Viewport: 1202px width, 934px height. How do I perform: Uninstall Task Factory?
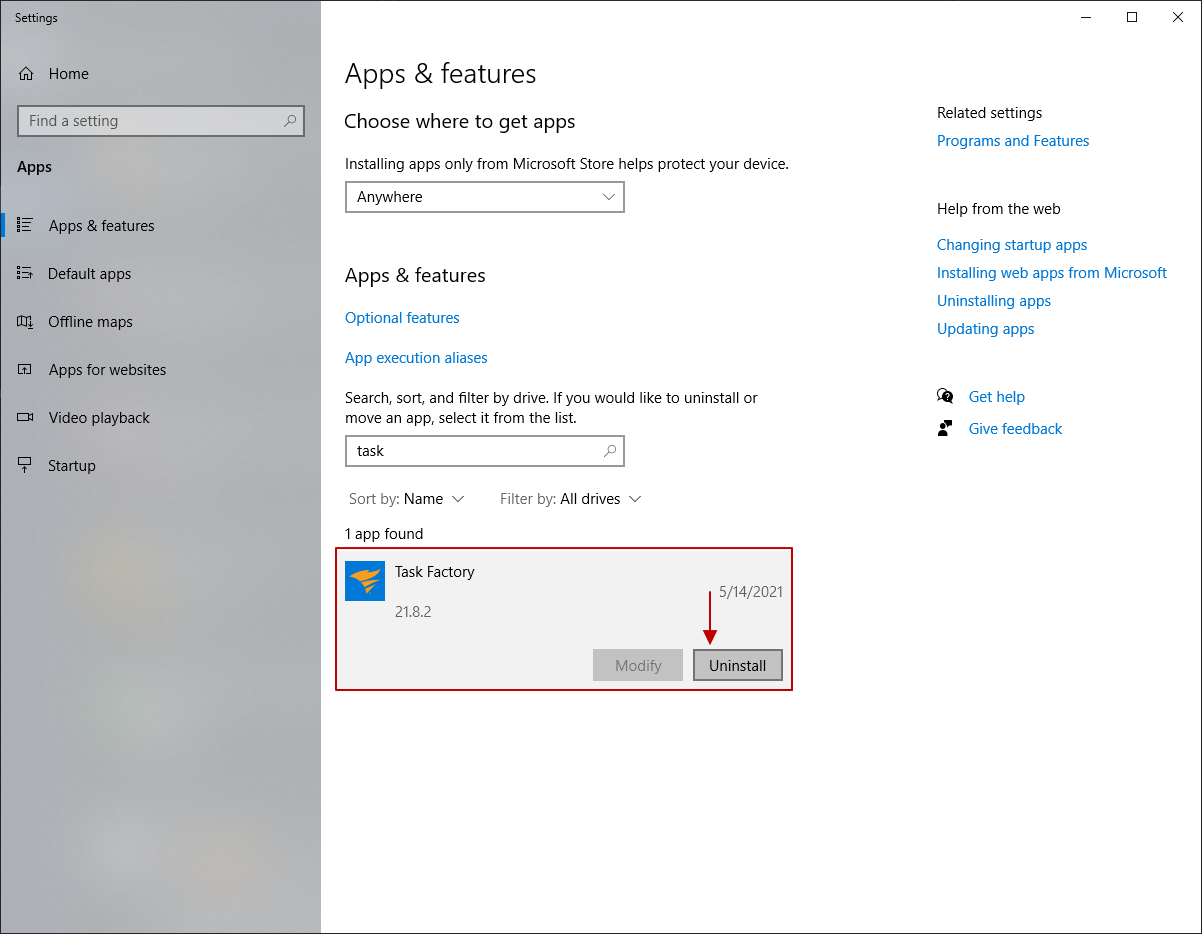click(x=737, y=665)
